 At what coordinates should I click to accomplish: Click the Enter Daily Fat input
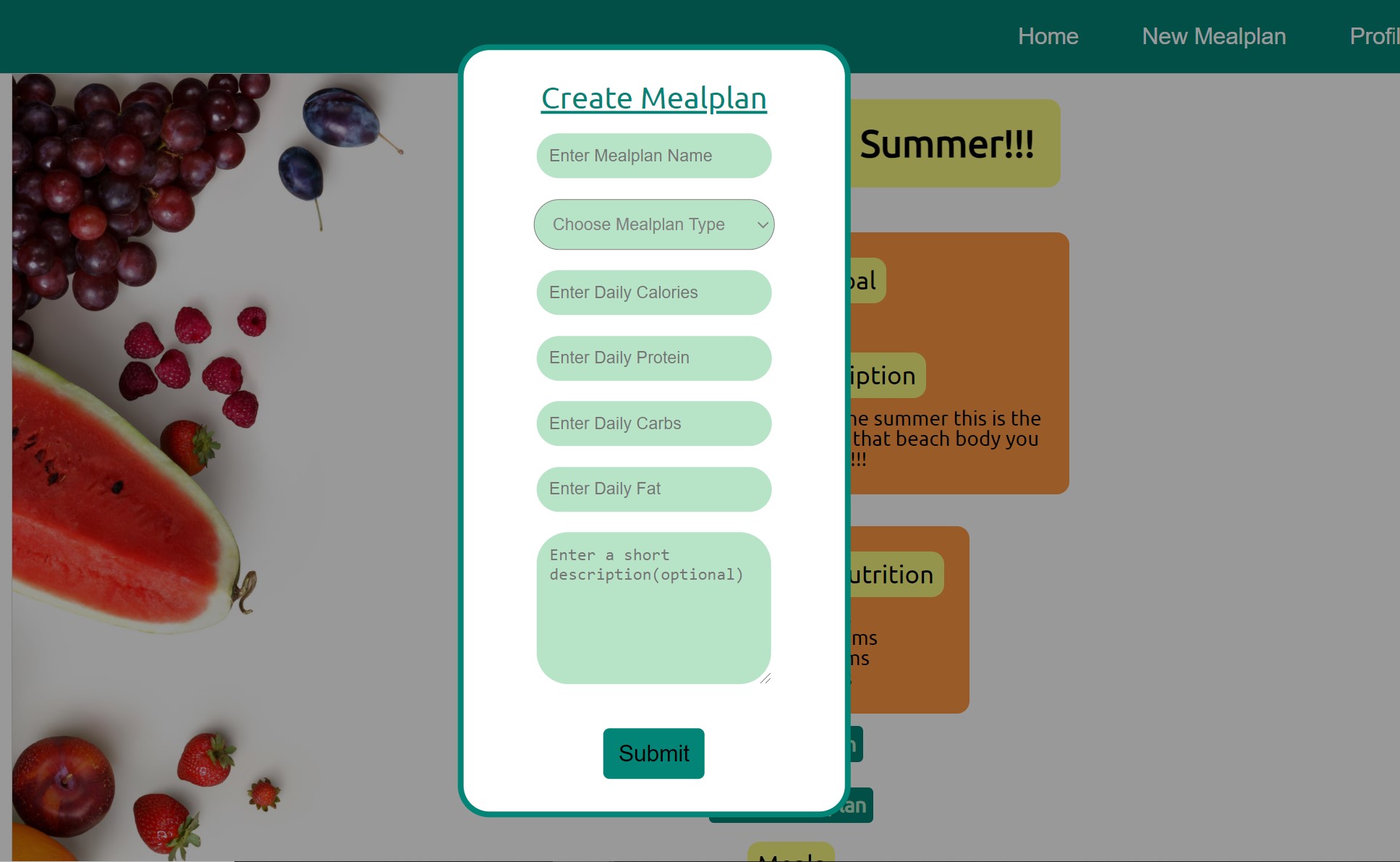[653, 489]
